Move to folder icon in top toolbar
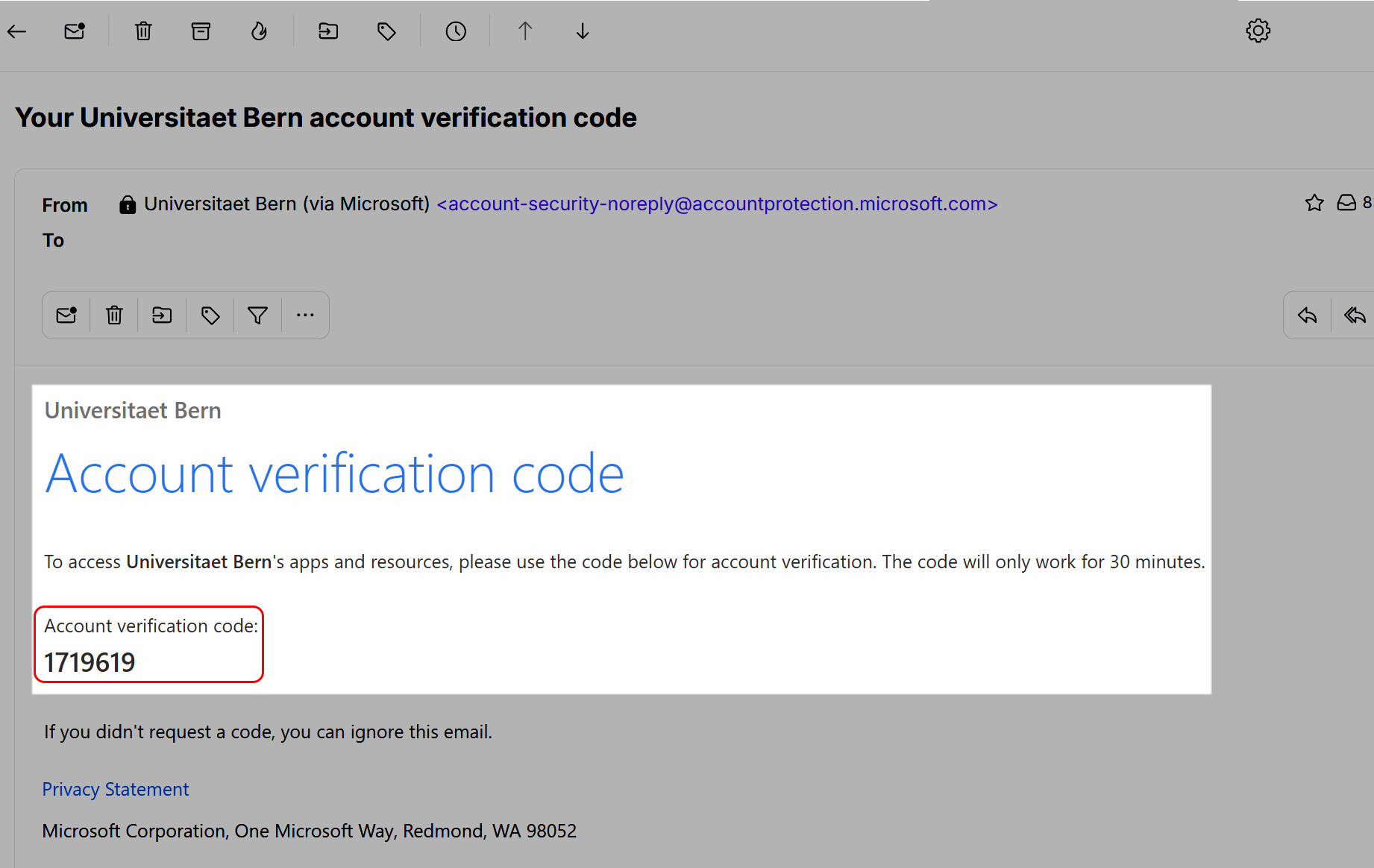Viewport: 1374px width, 868px height. [x=328, y=31]
